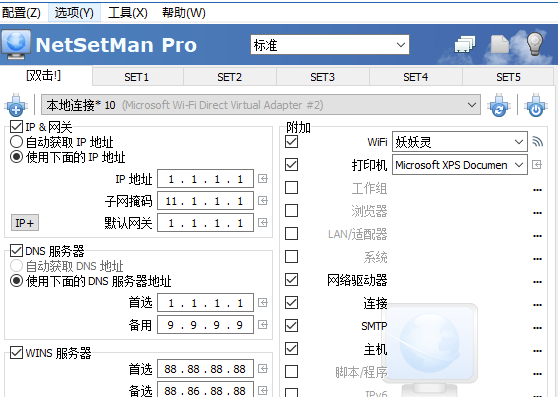Open LAN/适配器 settings via ellipsis
The image size is (558, 397).
[537, 236]
